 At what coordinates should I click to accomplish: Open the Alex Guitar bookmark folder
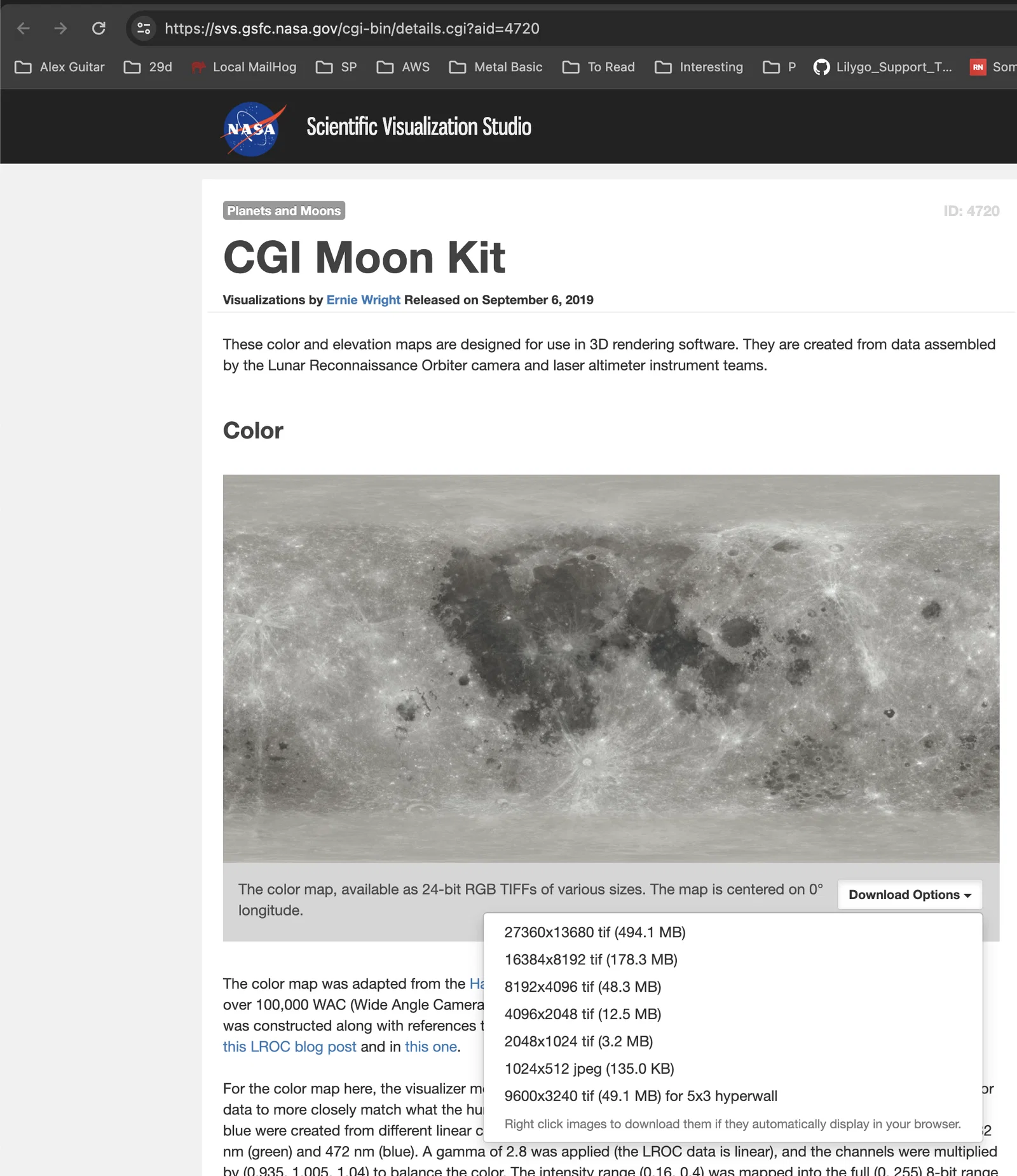click(60, 67)
